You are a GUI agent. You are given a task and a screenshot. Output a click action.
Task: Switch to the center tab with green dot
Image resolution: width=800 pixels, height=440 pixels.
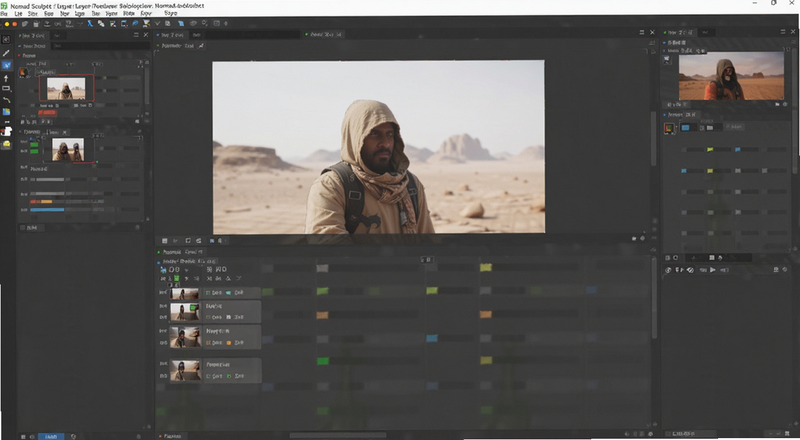point(323,34)
